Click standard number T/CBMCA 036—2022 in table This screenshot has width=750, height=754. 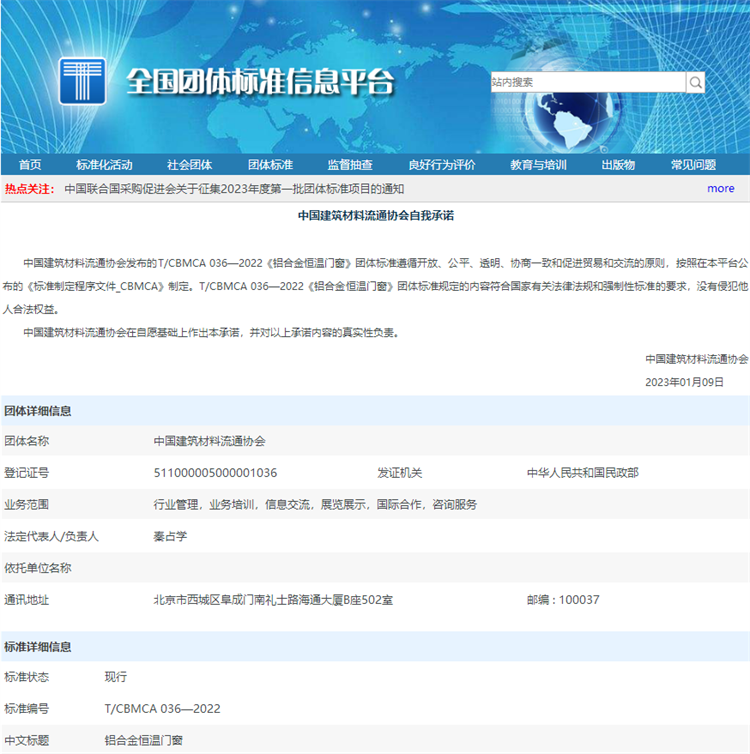[x=162, y=708]
